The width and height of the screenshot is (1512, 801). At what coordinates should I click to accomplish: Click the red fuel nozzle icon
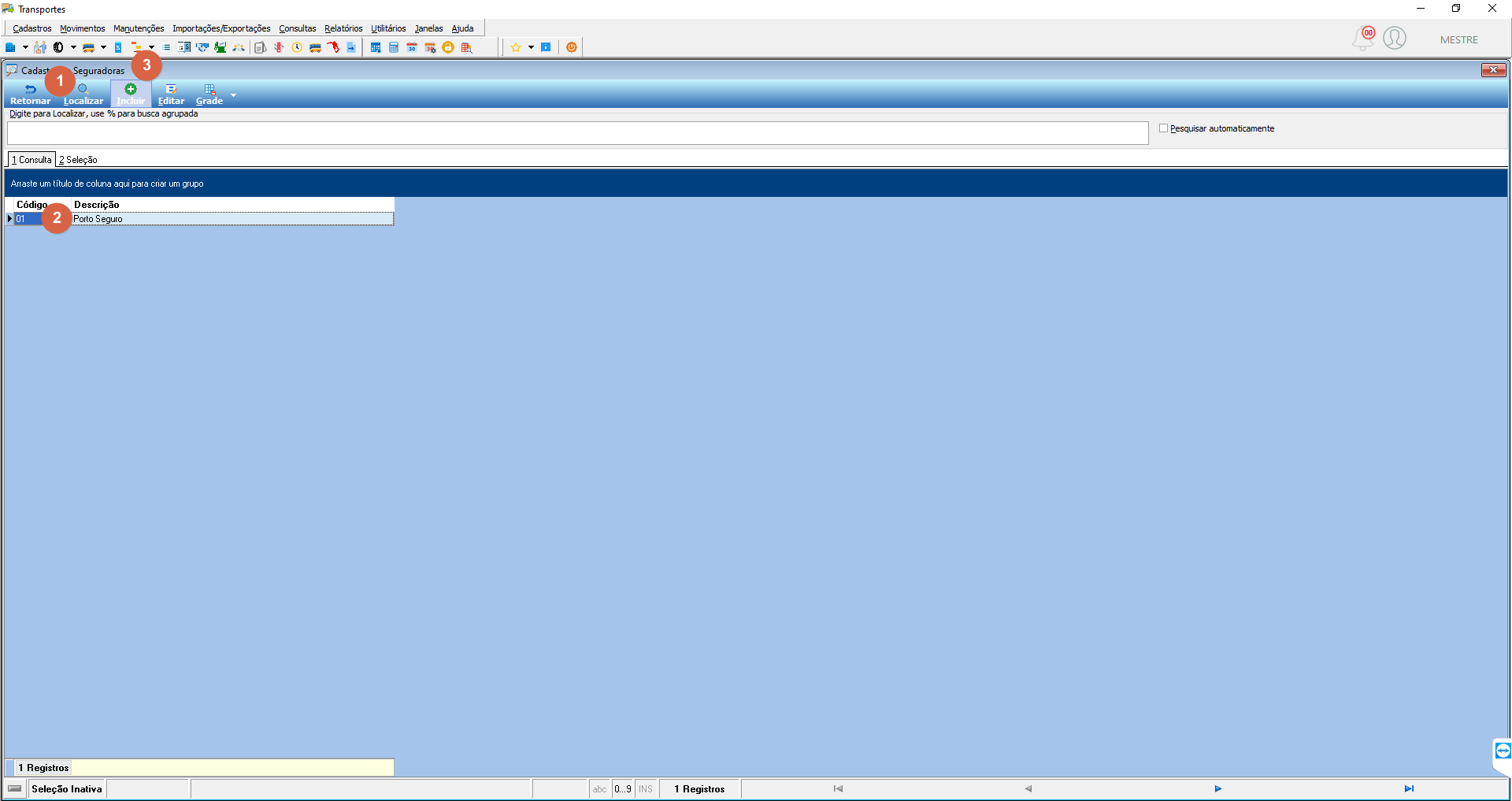pyautogui.click(x=333, y=47)
